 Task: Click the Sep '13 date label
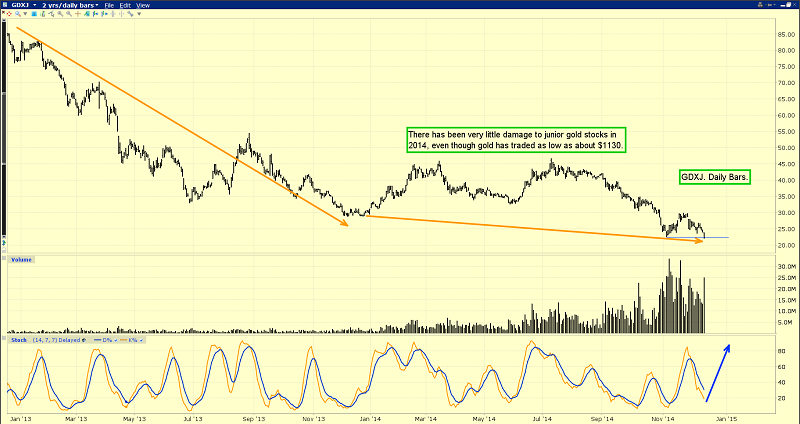[x=254, y=419]
